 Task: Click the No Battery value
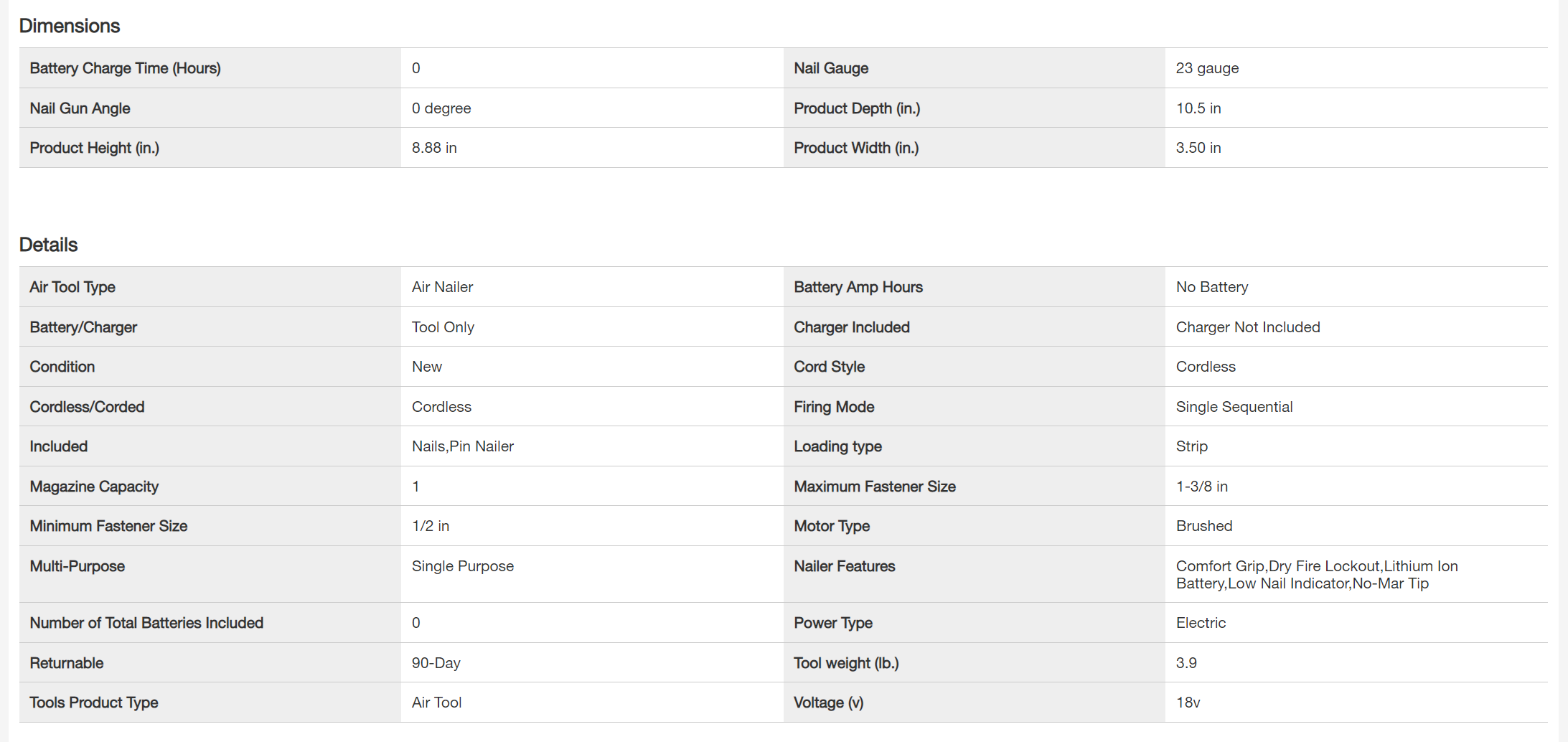coord(1212,287)
